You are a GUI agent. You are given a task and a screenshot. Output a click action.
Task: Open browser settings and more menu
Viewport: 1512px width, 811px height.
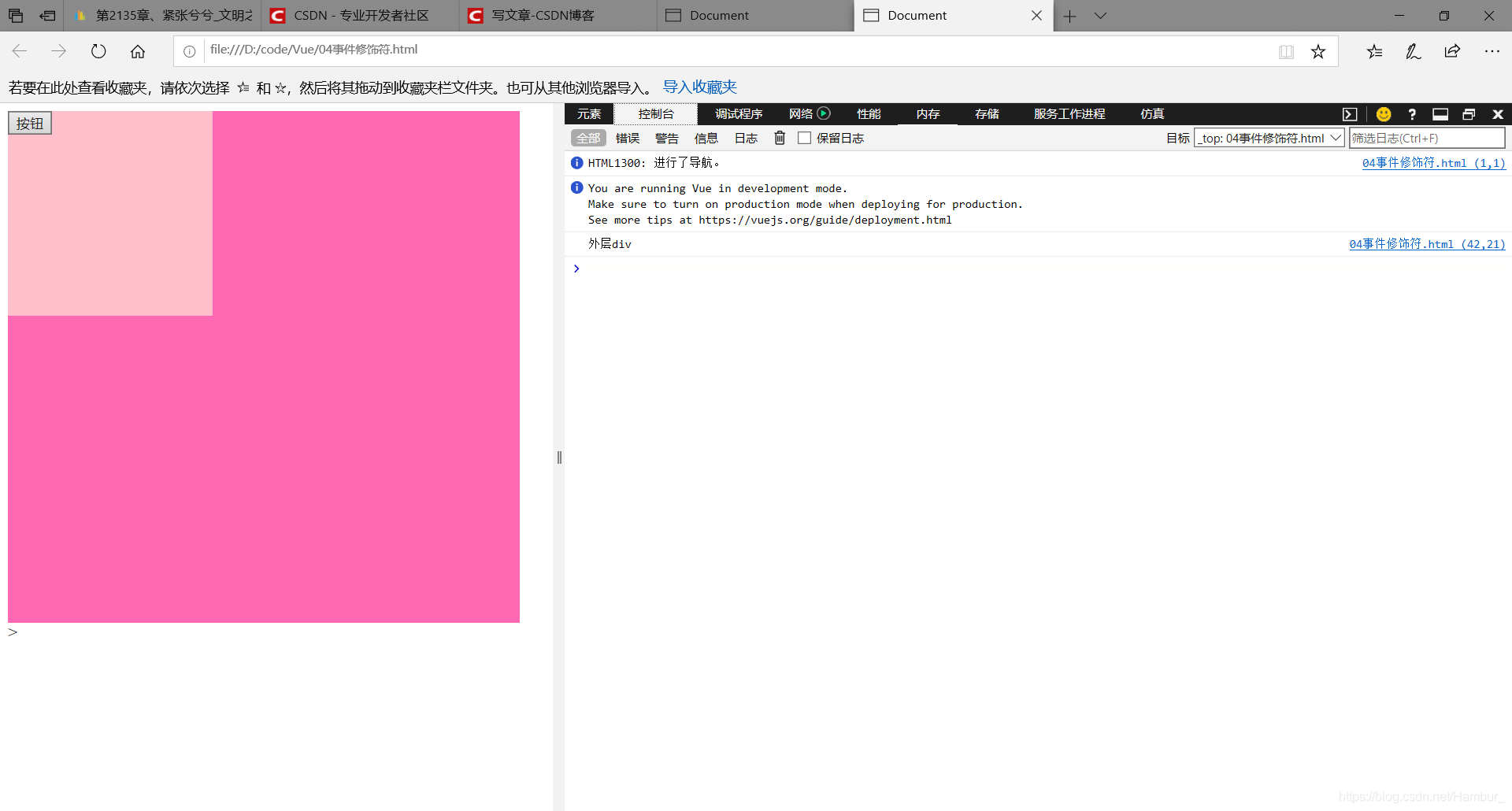coord(1492,51)
